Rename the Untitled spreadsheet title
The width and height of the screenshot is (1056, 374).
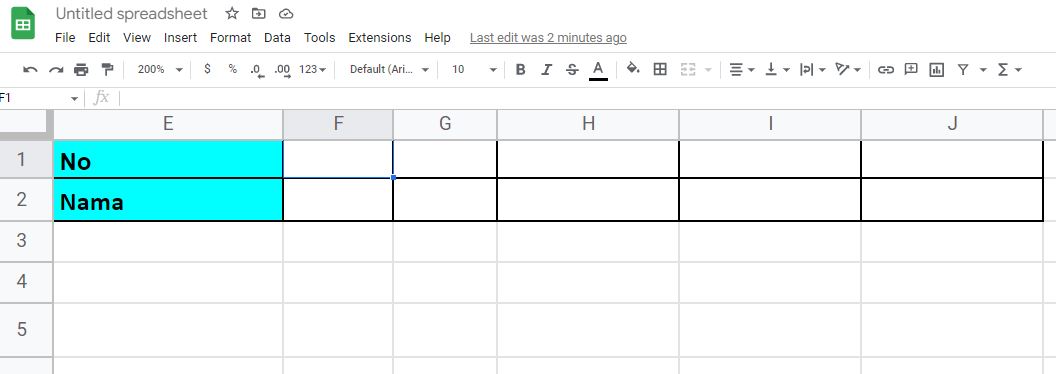click(x=131, y=13)
